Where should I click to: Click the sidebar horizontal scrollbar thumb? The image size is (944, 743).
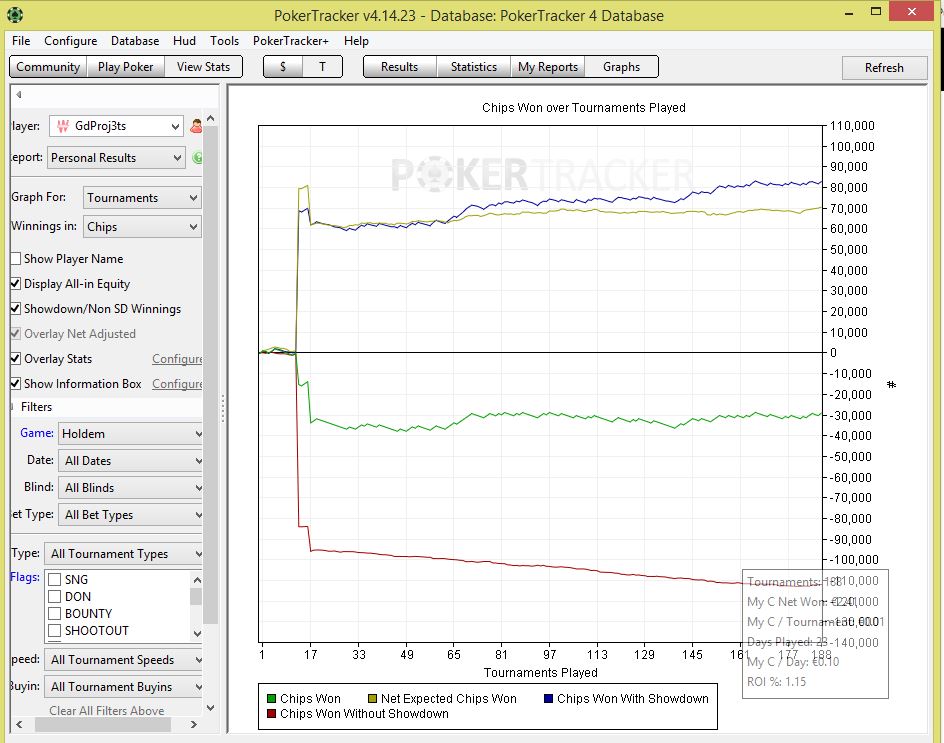click(102, 724)
